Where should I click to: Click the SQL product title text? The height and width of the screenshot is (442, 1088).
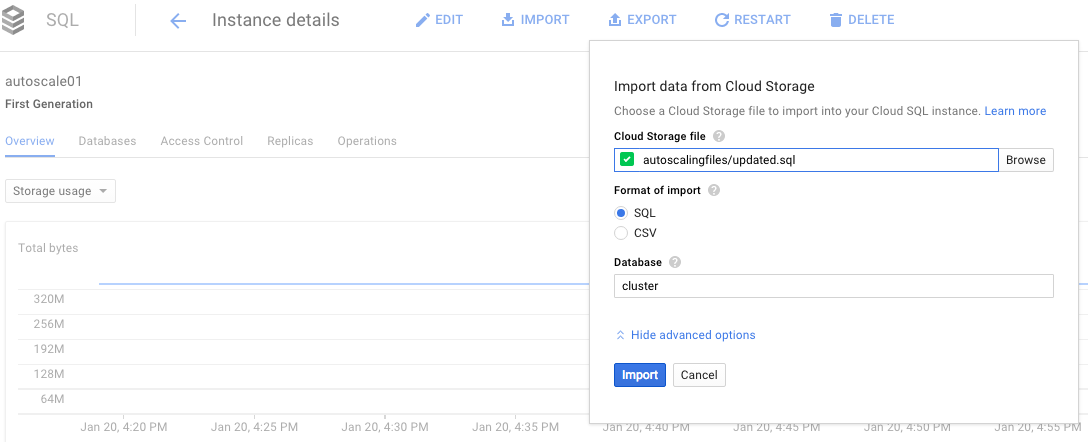click(x=62, y=20)
